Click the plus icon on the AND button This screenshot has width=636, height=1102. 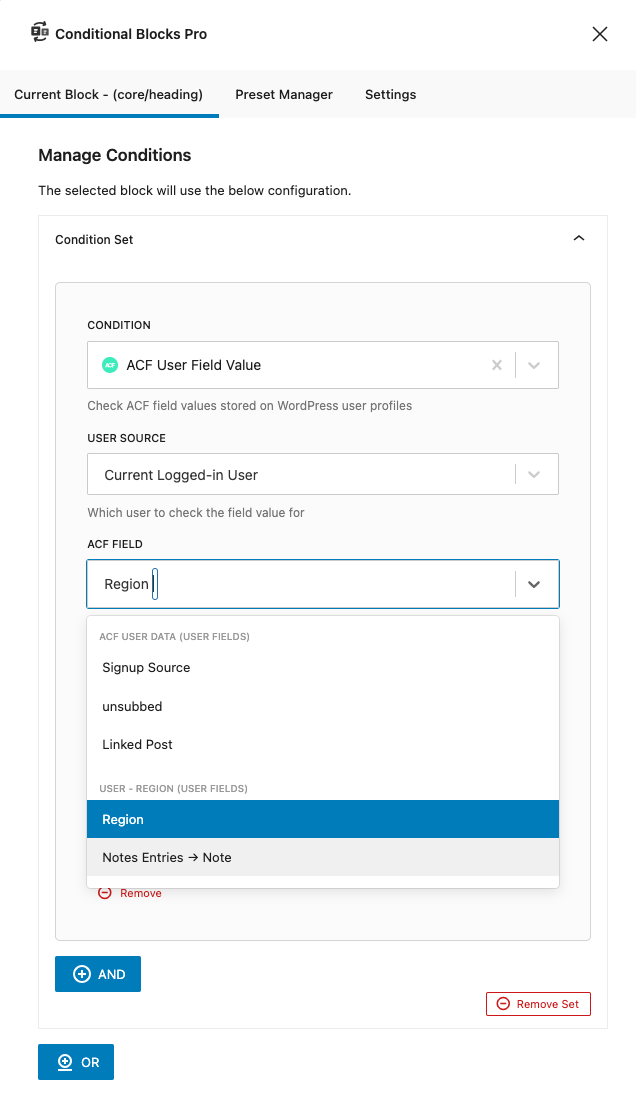pos(80,973)
